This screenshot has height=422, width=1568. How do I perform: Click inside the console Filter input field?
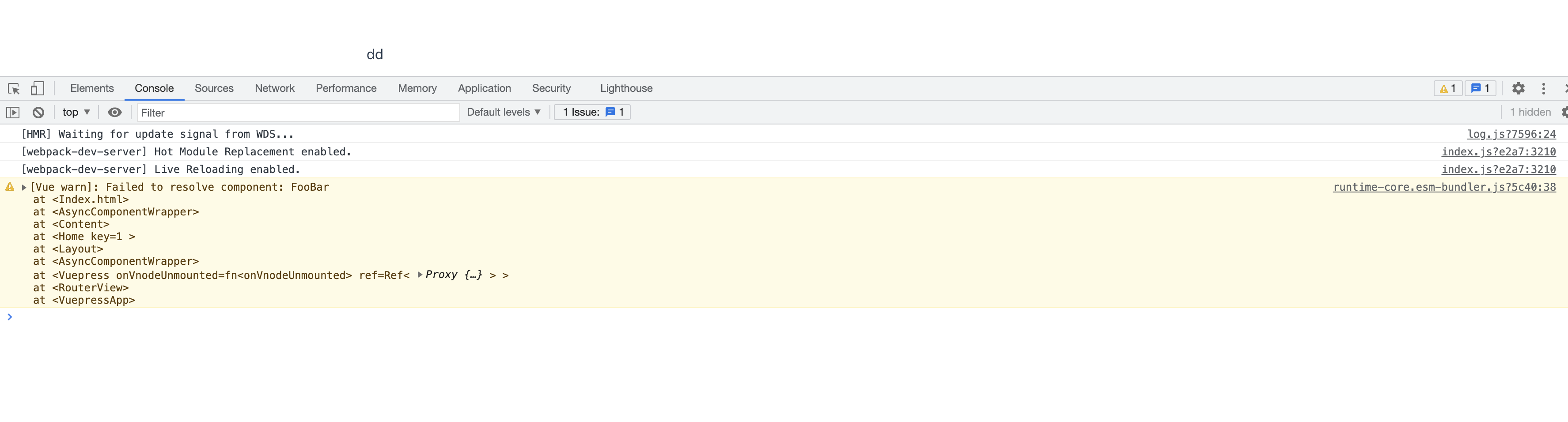[x=298, y=113]
